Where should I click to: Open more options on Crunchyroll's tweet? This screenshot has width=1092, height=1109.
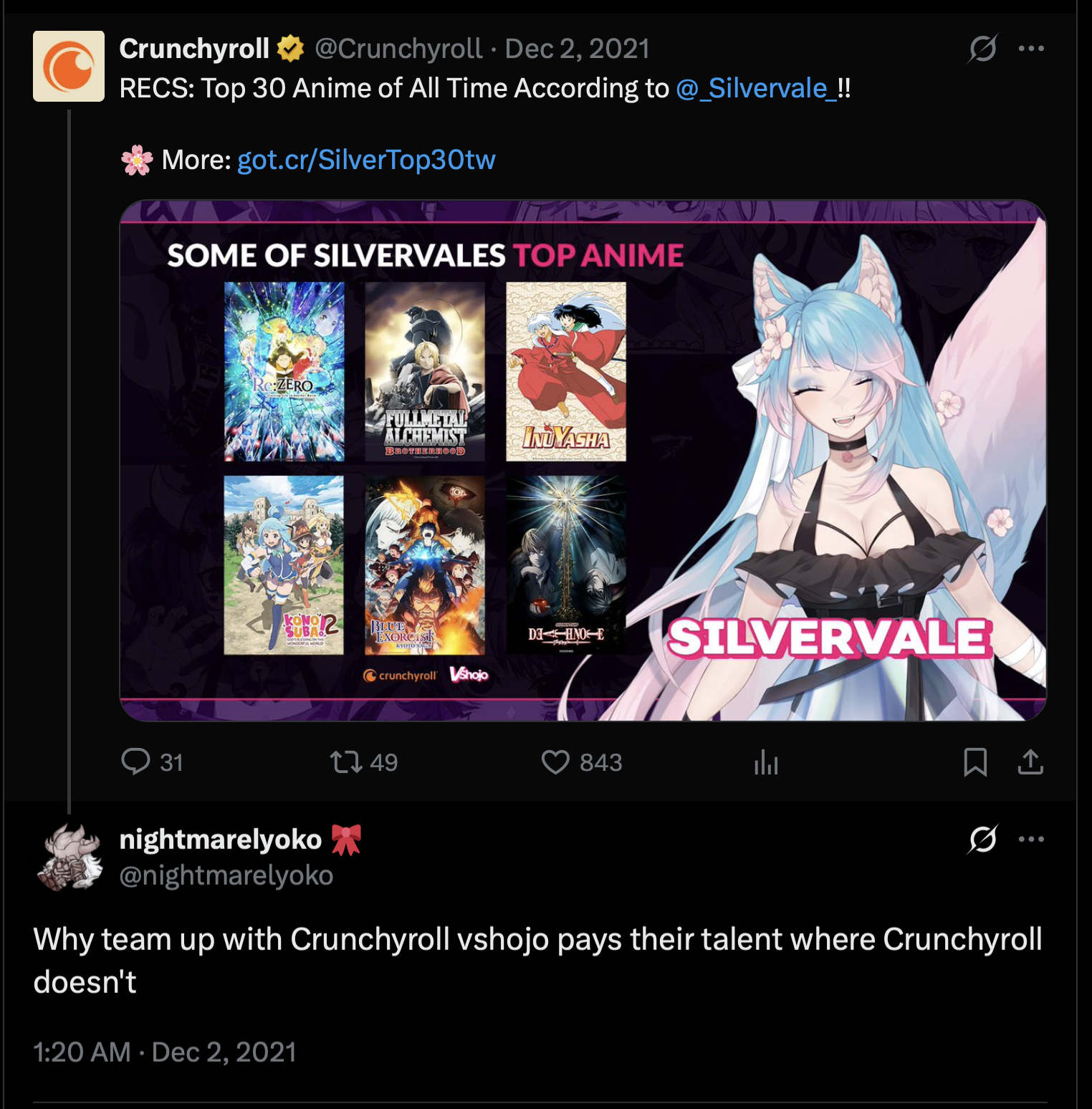(1031, 49)
